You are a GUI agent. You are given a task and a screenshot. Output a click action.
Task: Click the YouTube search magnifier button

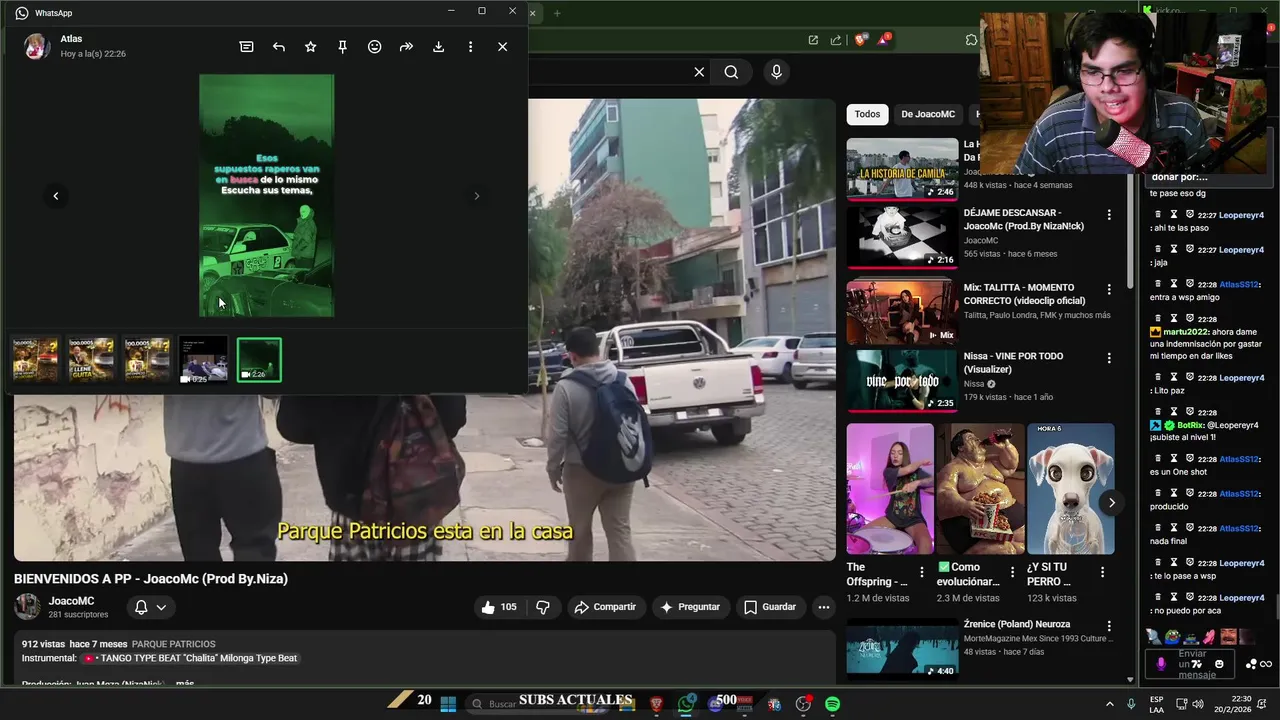[x=731, y=72]
